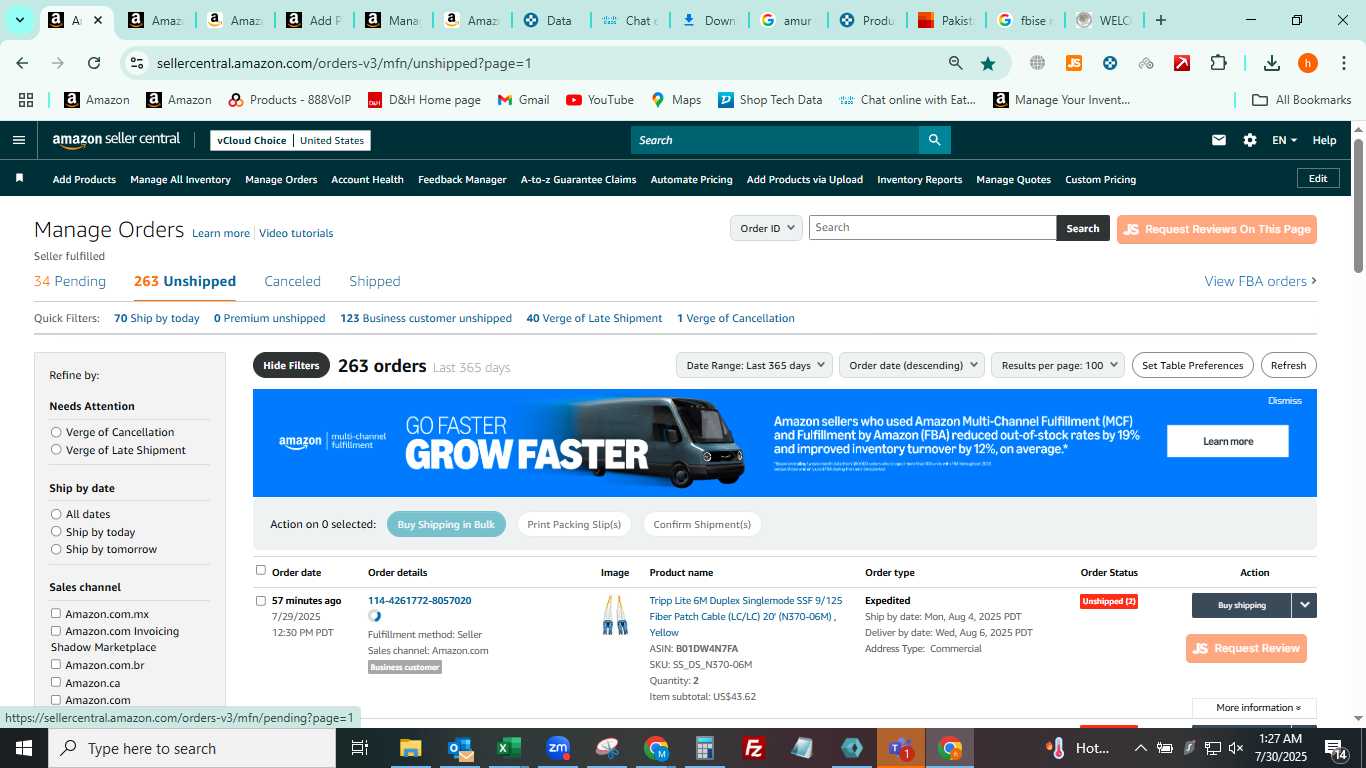1366x768 pixels.
Task: Open FileZilla from the taskbar
Action: (754, 748)
